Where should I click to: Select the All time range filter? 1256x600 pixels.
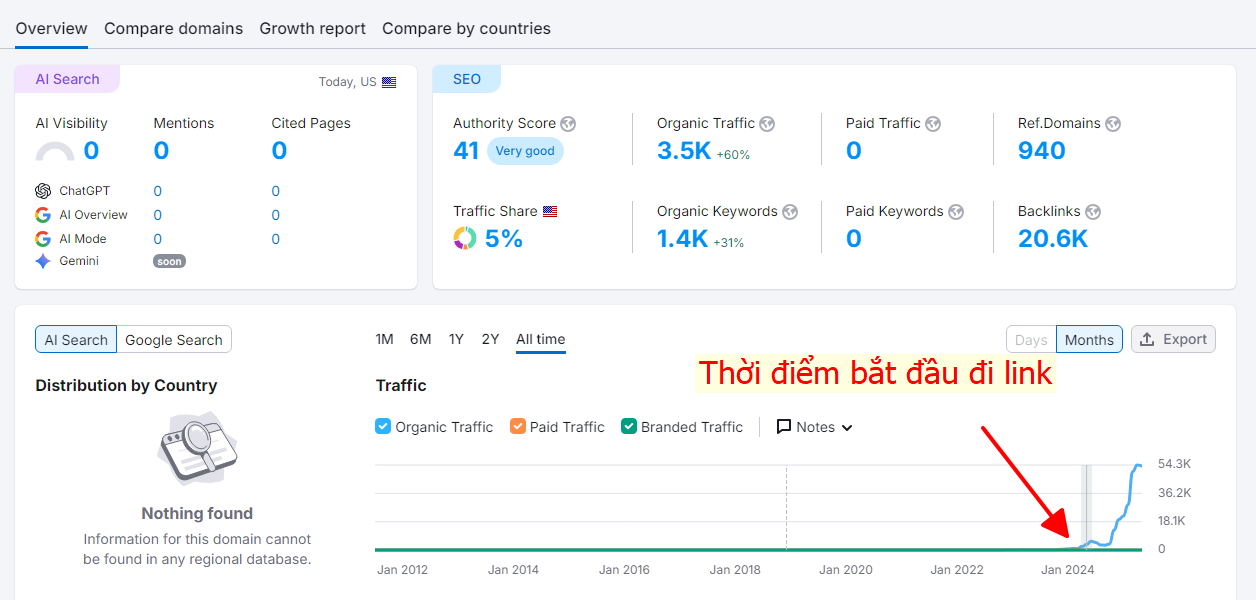pyautogui.click(x=540, y=339)
